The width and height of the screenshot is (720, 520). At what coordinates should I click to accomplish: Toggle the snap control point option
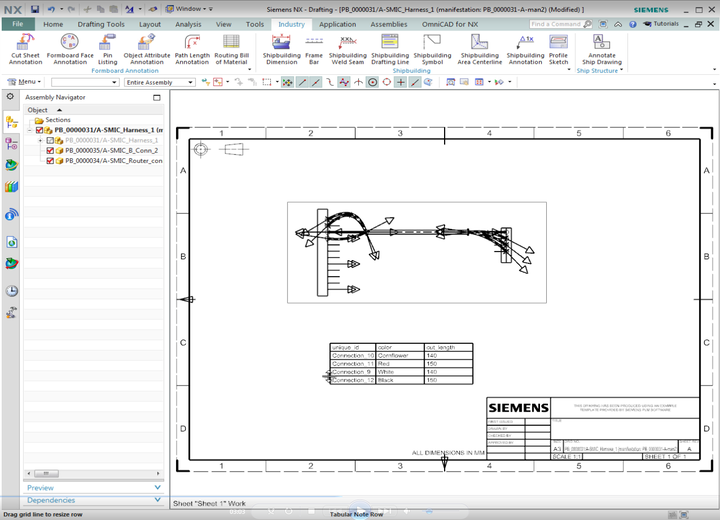[330, 82]
